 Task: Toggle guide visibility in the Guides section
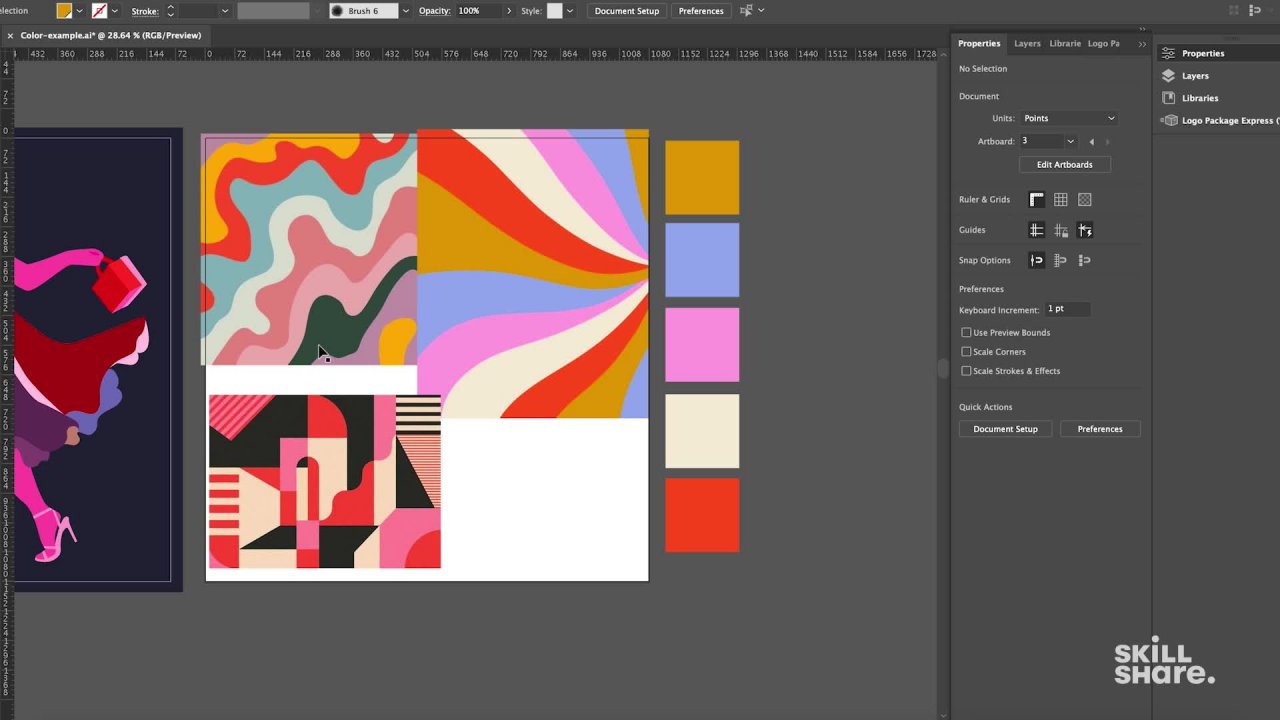click(1036, 230)
